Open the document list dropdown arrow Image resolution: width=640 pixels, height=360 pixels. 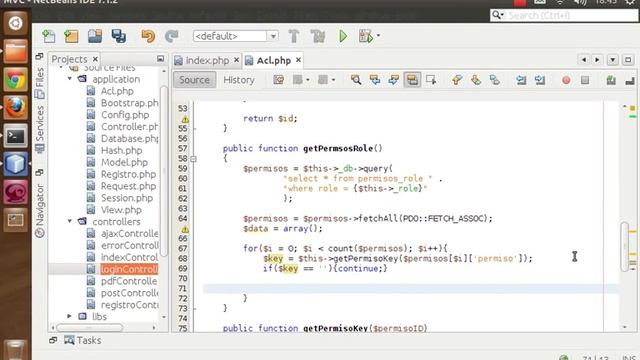point(613,60)
